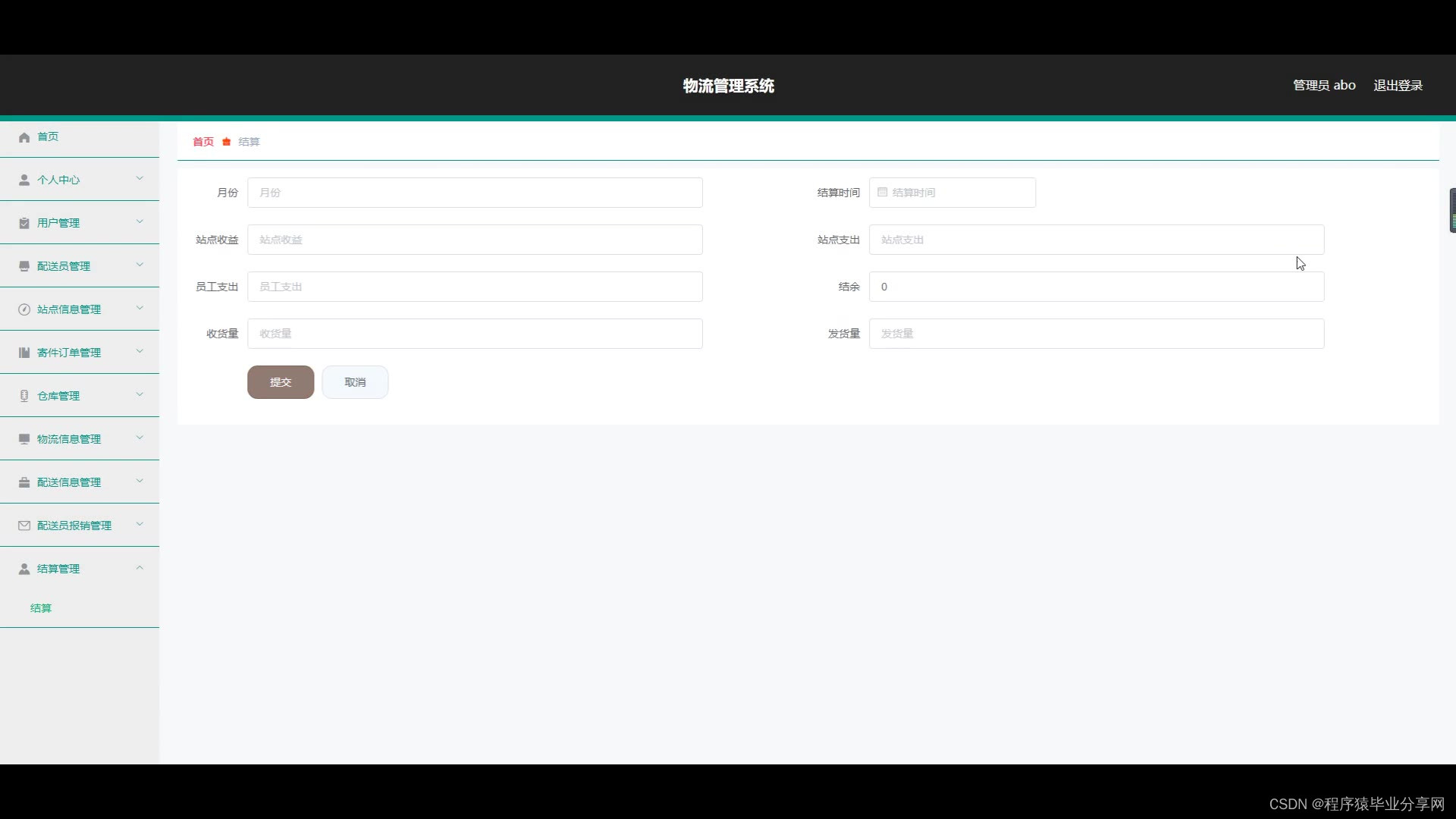1456x819 pixels.
Task: Open the 首页 sidebar menu item
Action: pyautogui.click(x=48, y=136)
